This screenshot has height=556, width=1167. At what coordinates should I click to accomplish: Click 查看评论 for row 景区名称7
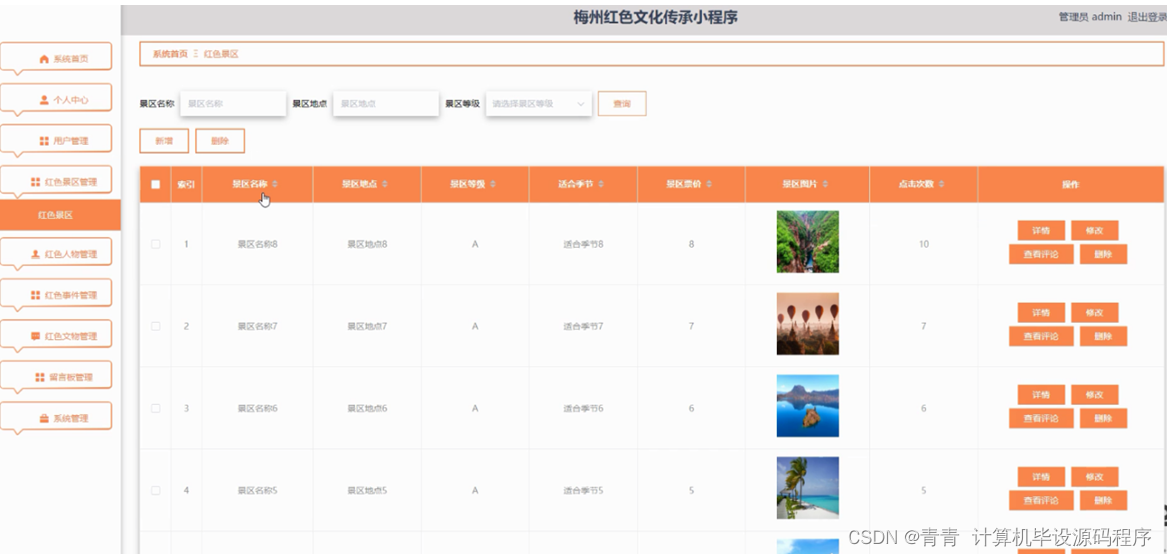(1041, 336)
